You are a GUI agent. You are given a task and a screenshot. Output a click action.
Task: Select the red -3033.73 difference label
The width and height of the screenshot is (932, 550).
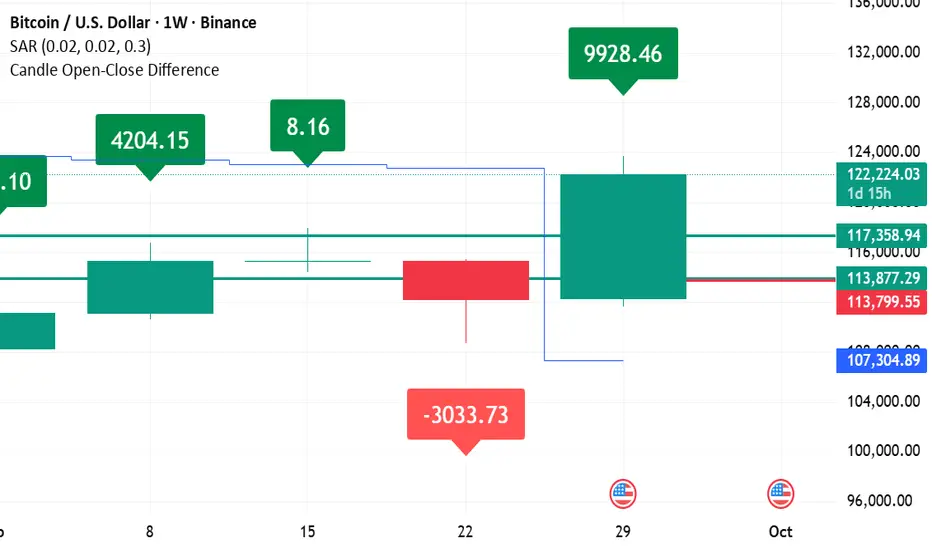[x=465, y=414]
